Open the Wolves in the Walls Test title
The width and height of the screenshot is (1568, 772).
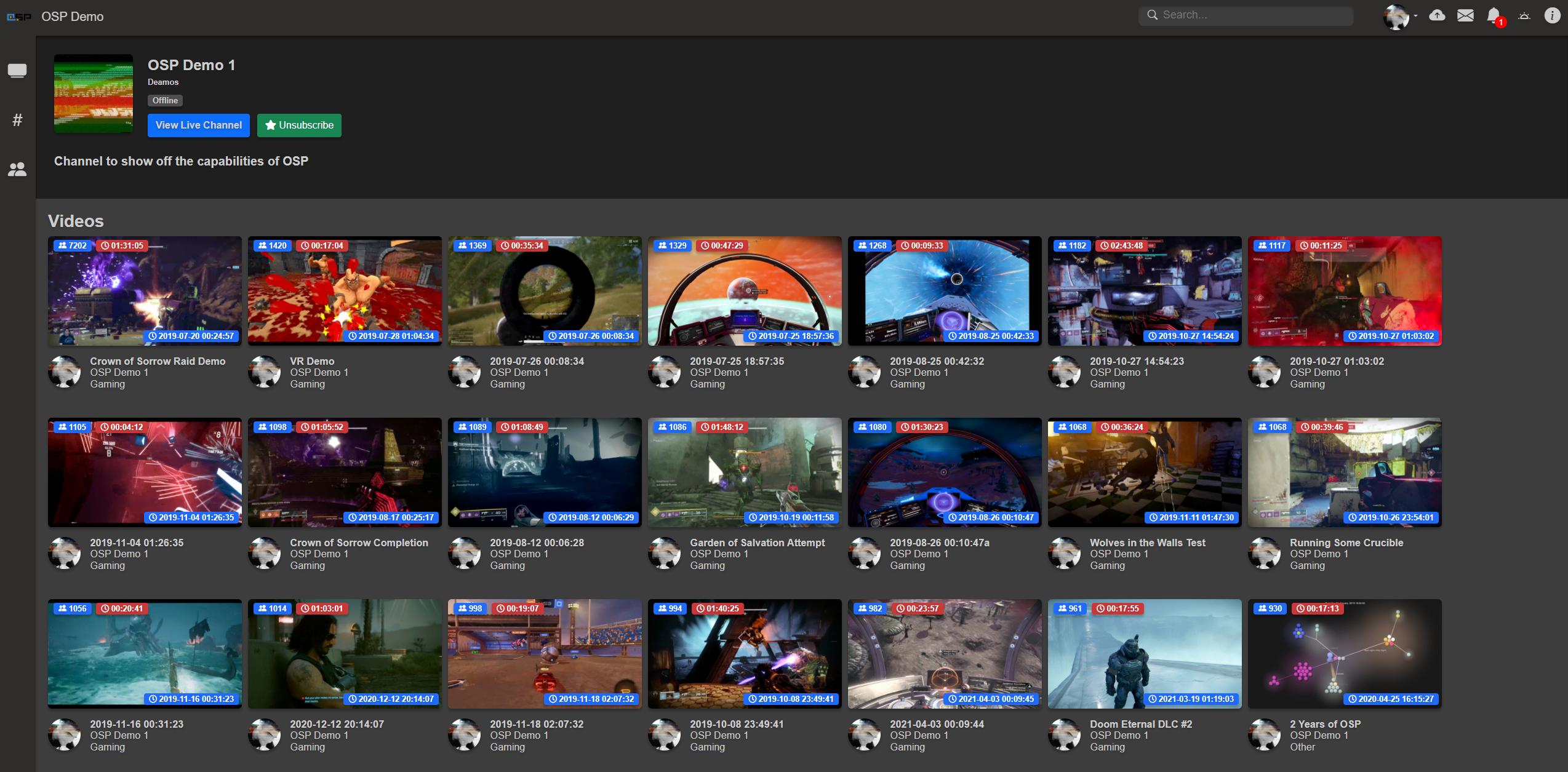point(1147,543)
